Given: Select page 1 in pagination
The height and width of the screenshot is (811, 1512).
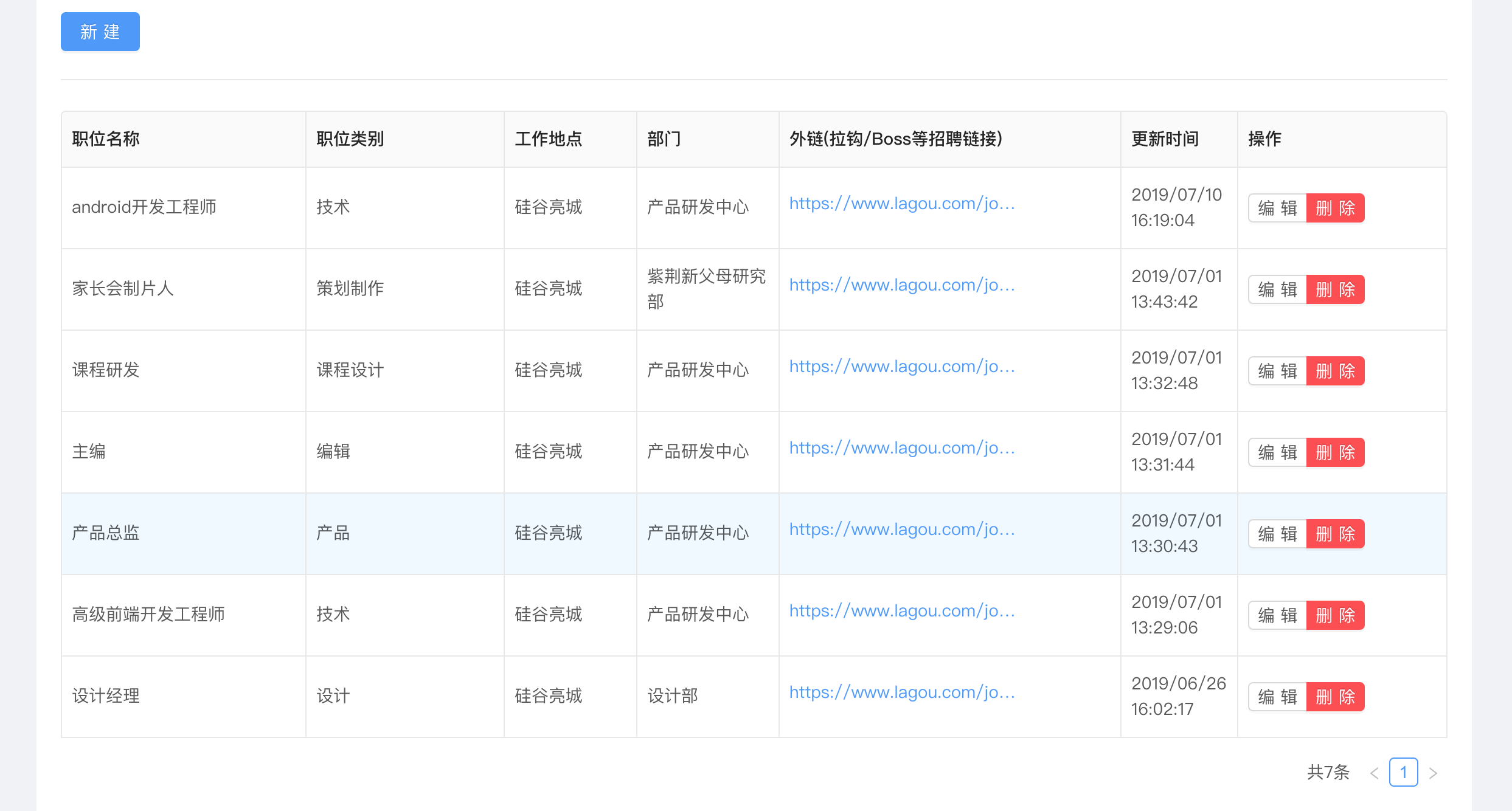Looking at the screenshot, I should (x=1403, y=772).
